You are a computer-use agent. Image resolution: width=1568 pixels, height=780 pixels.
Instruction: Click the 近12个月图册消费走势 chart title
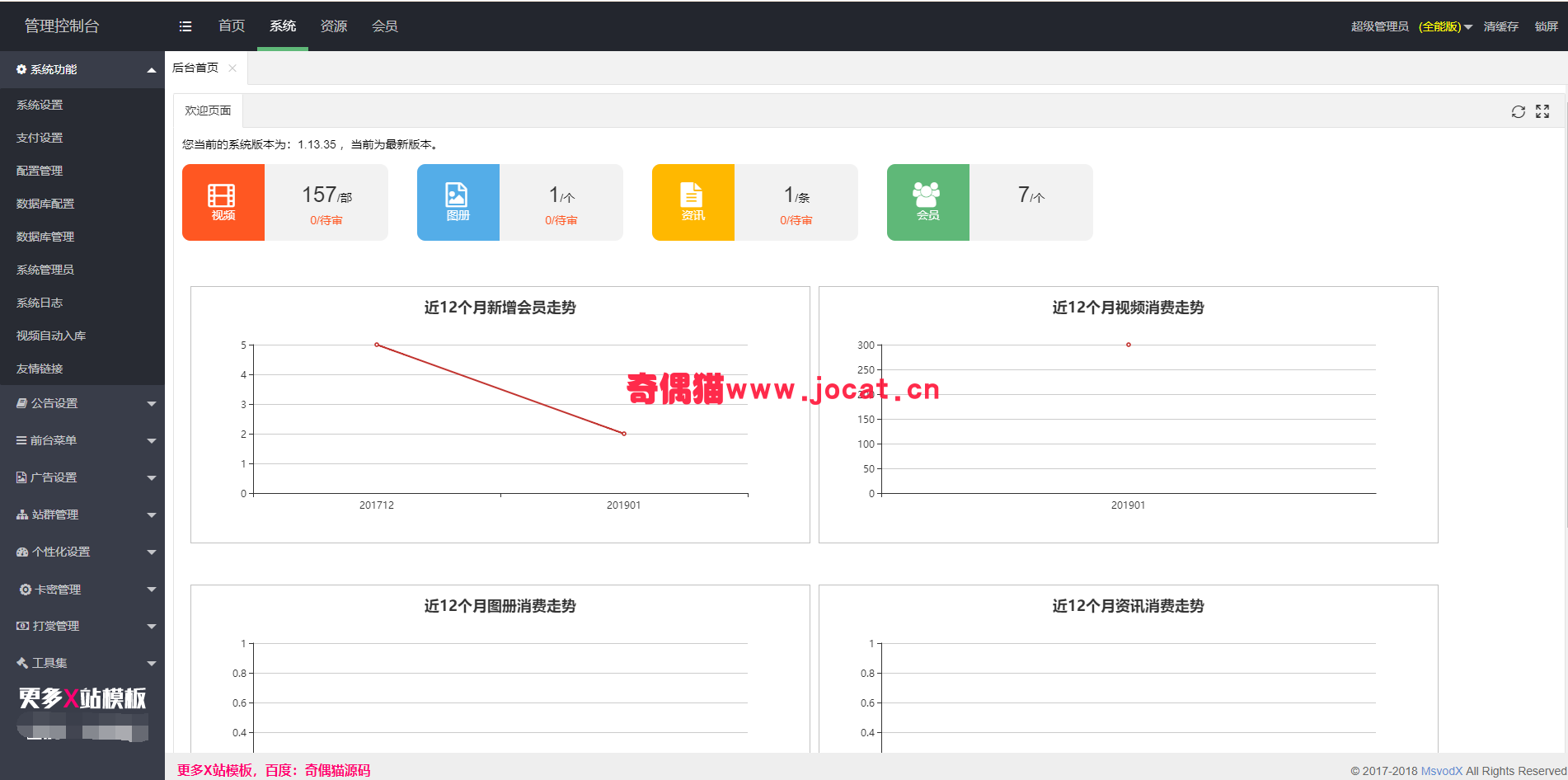(x=500, y=606)
